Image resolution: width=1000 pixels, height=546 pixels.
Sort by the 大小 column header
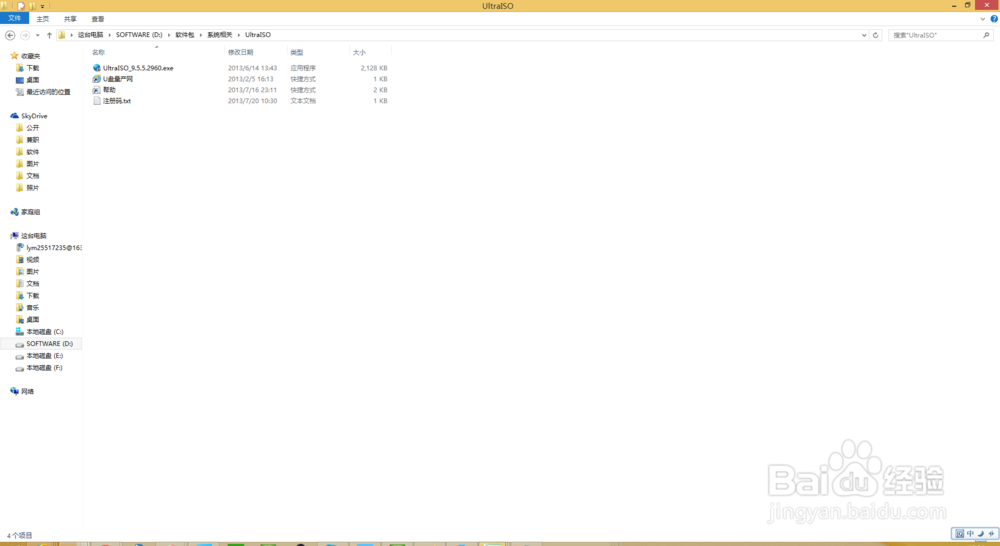point(359,52)
